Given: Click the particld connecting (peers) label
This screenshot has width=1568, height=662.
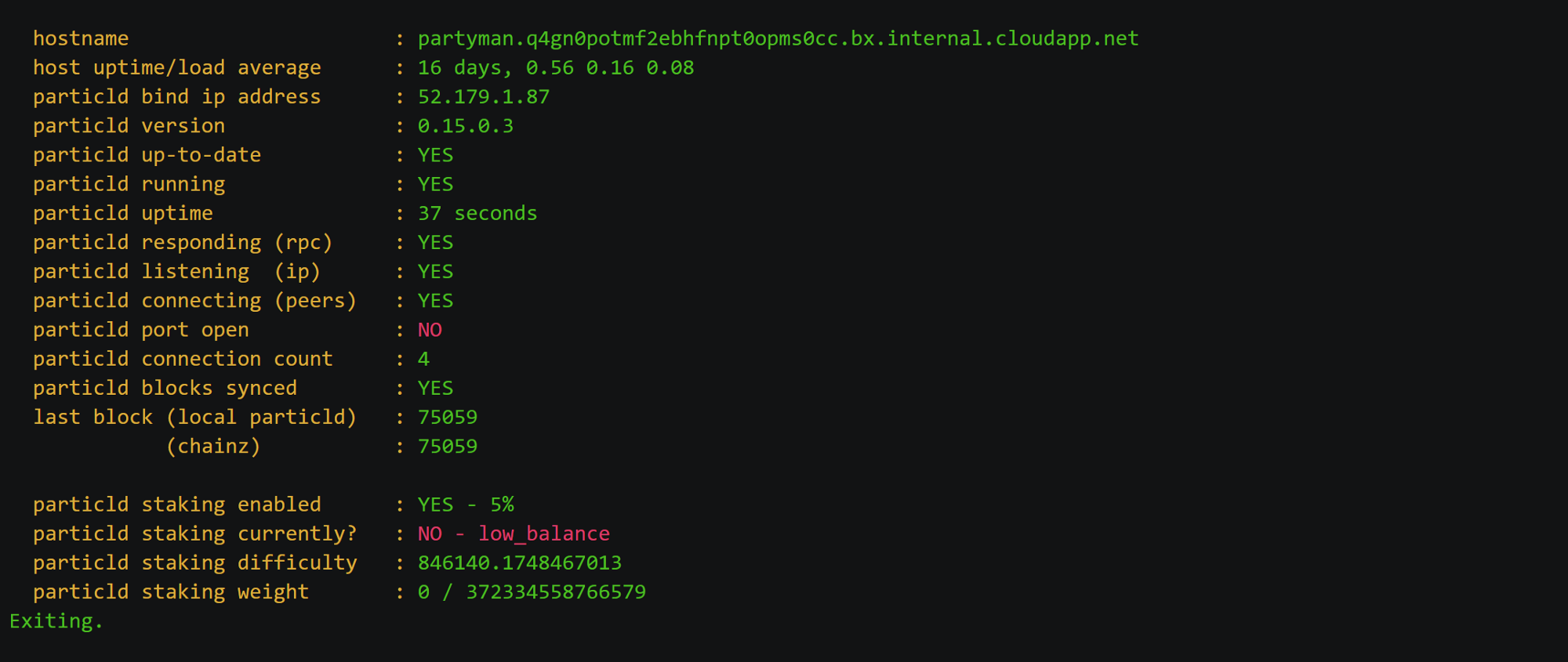Looking at the screenshot, I should pyautogui.click(x=195, y=301).
